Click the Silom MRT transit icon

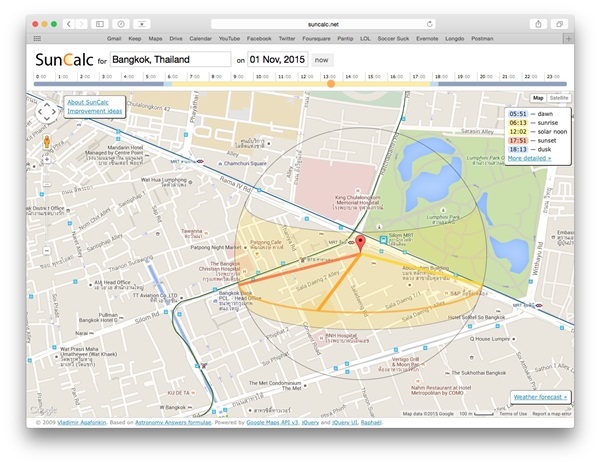(x=383, y=240)
